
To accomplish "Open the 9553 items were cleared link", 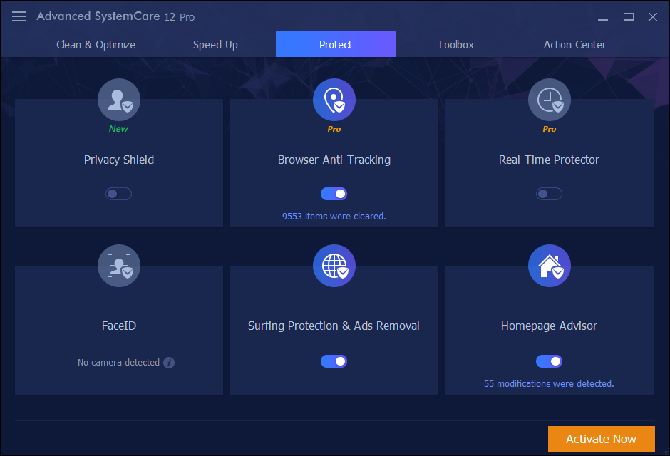I will (334, 216).
